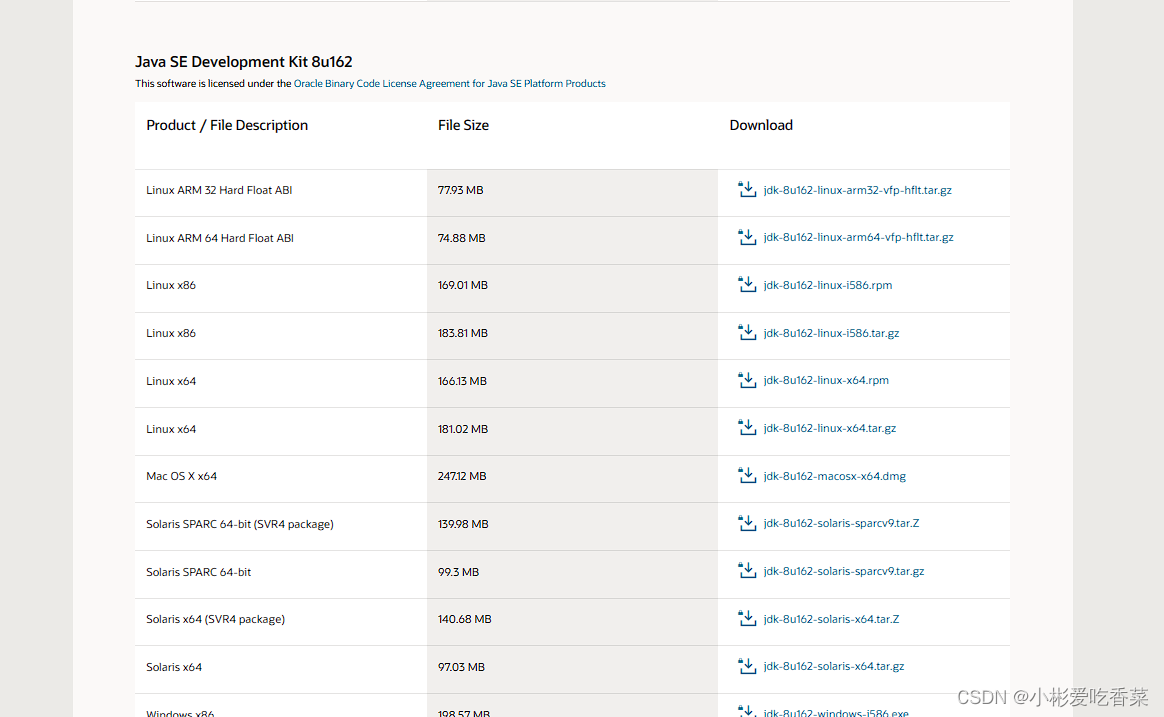Download jdk-8u162-solaris-x64.tar.gz file link
The width and height of the screenshot is (1164, 717).
(x=834, y=667)
